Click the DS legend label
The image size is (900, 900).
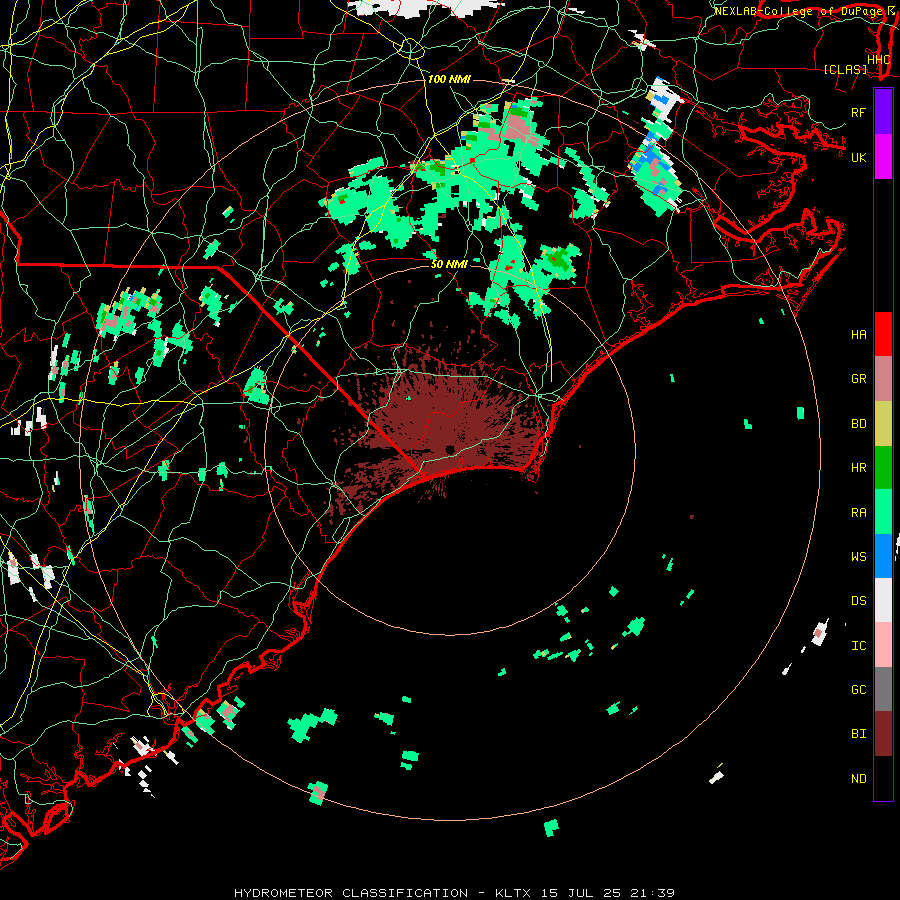pyautogui.click(x=859, y=601)
